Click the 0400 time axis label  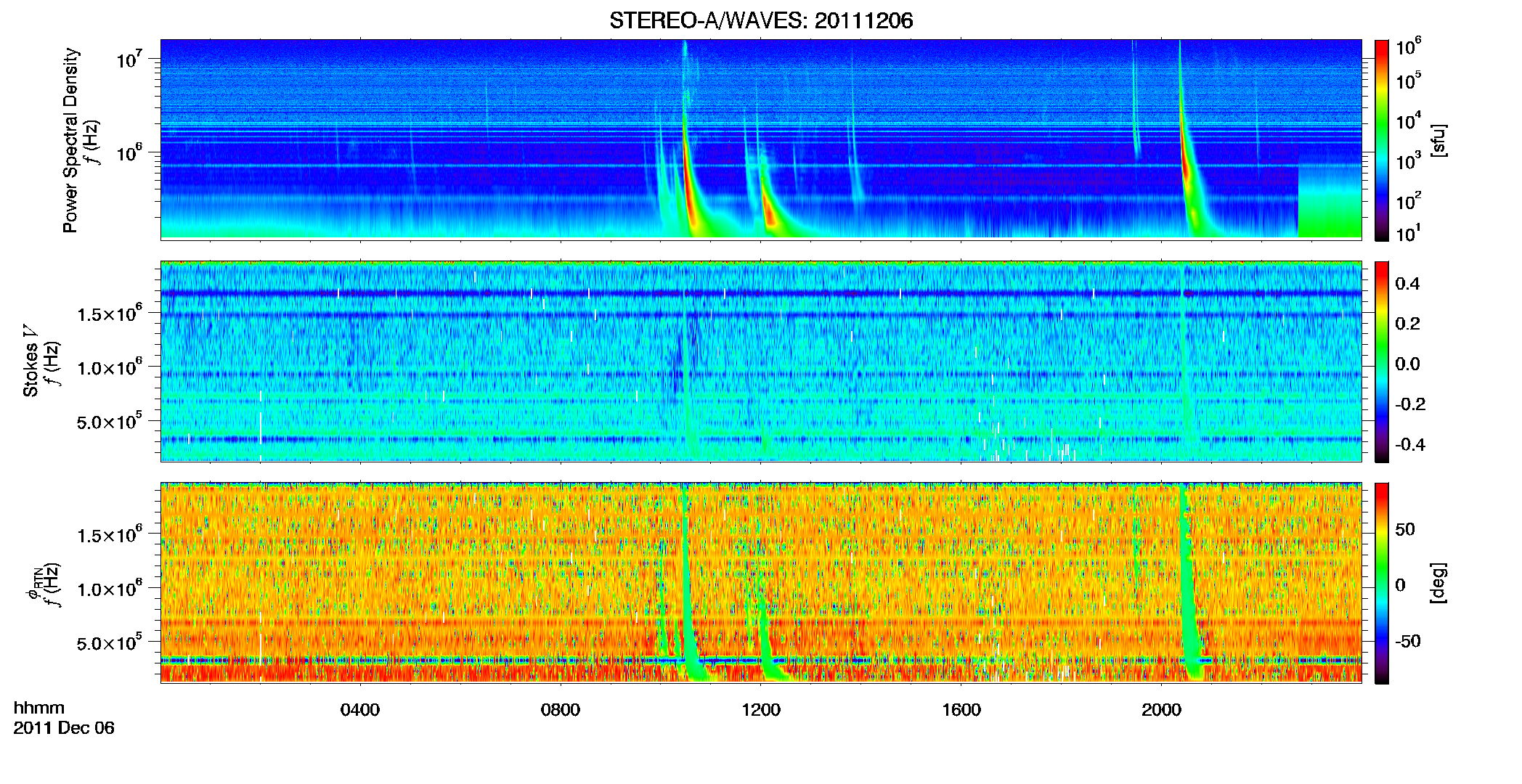pyautogui.click(x=360, y=709)
